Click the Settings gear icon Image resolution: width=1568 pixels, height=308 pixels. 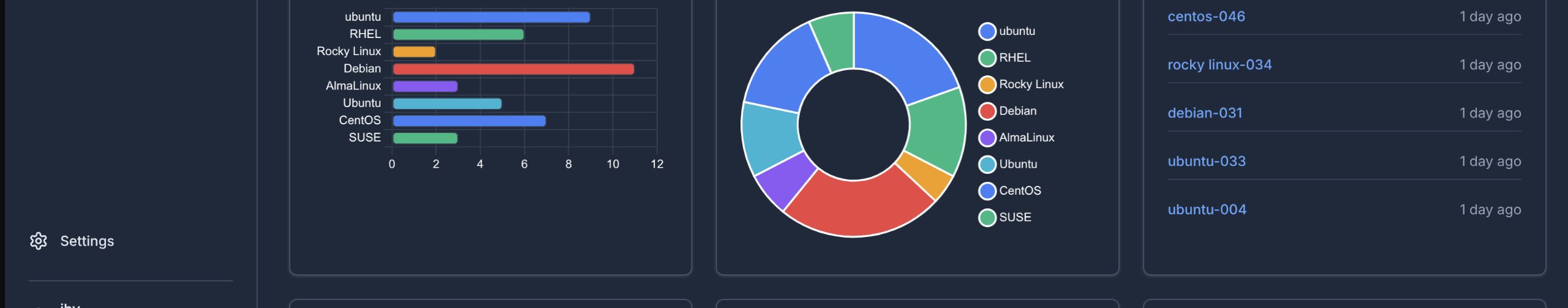pyautogui.click(x=38, y=241)
